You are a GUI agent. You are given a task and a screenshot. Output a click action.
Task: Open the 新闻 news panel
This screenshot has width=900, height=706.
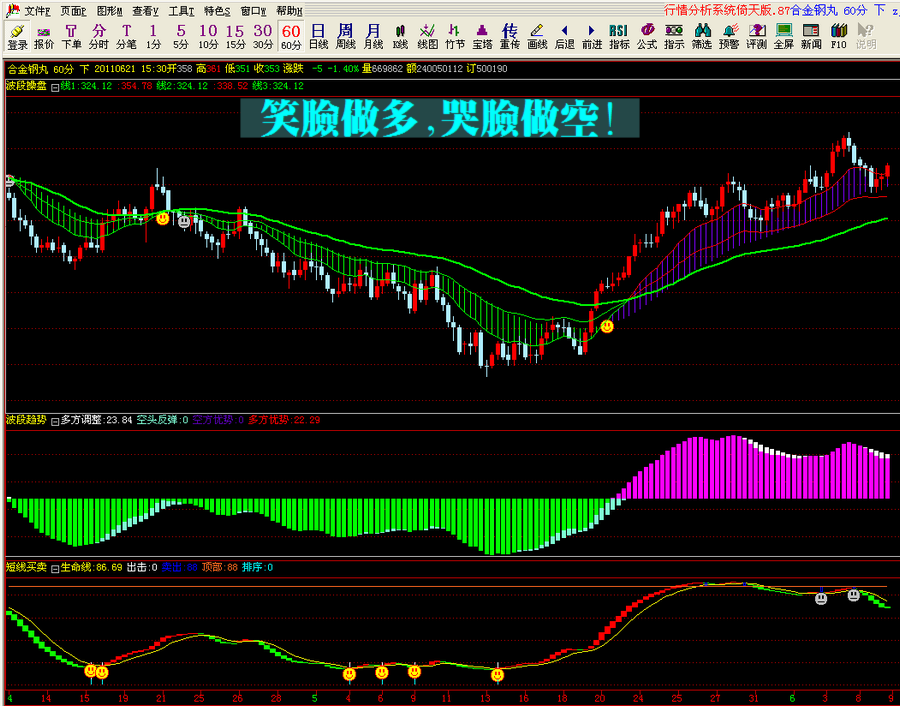pos(811,37)
